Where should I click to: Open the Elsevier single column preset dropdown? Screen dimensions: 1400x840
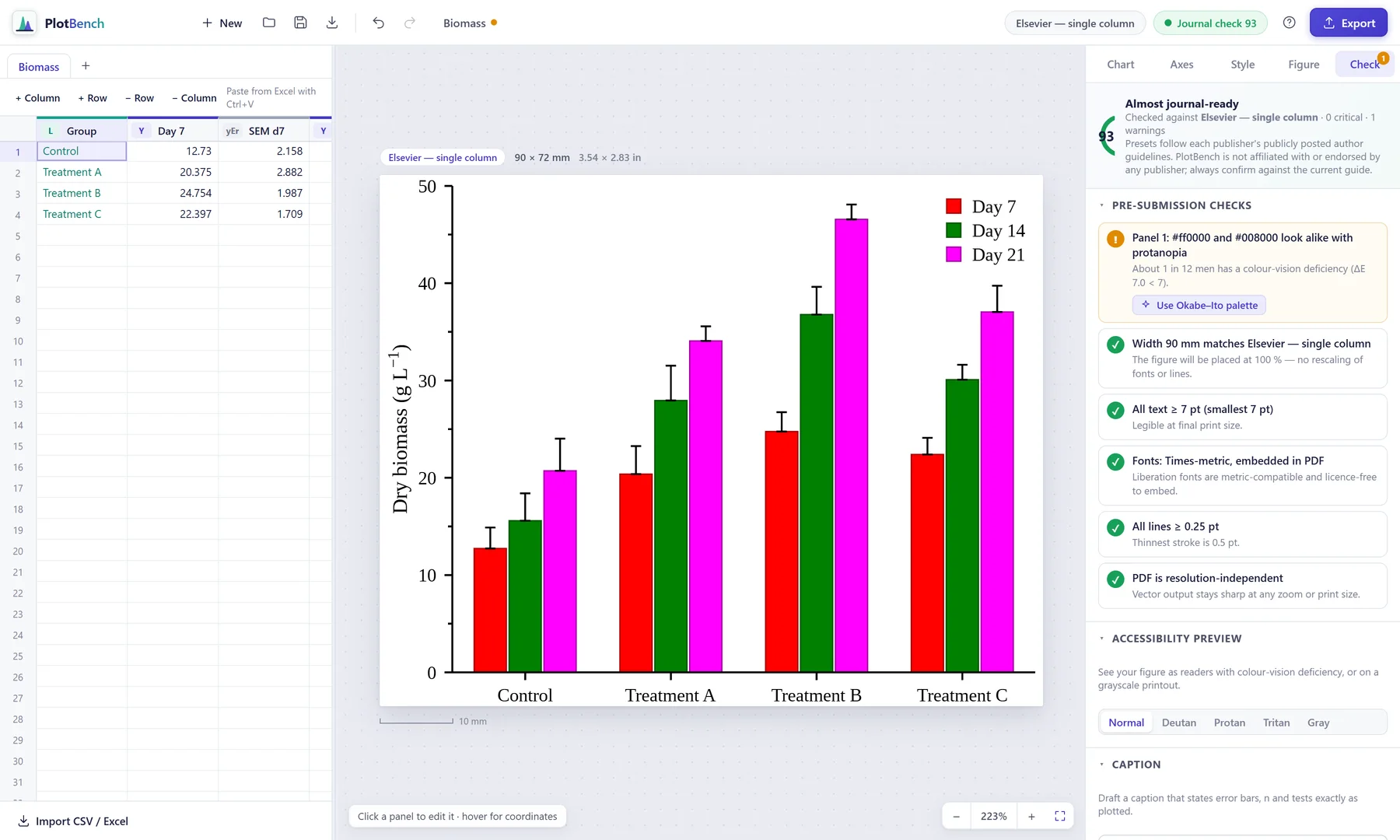[x=1075, y=23]
